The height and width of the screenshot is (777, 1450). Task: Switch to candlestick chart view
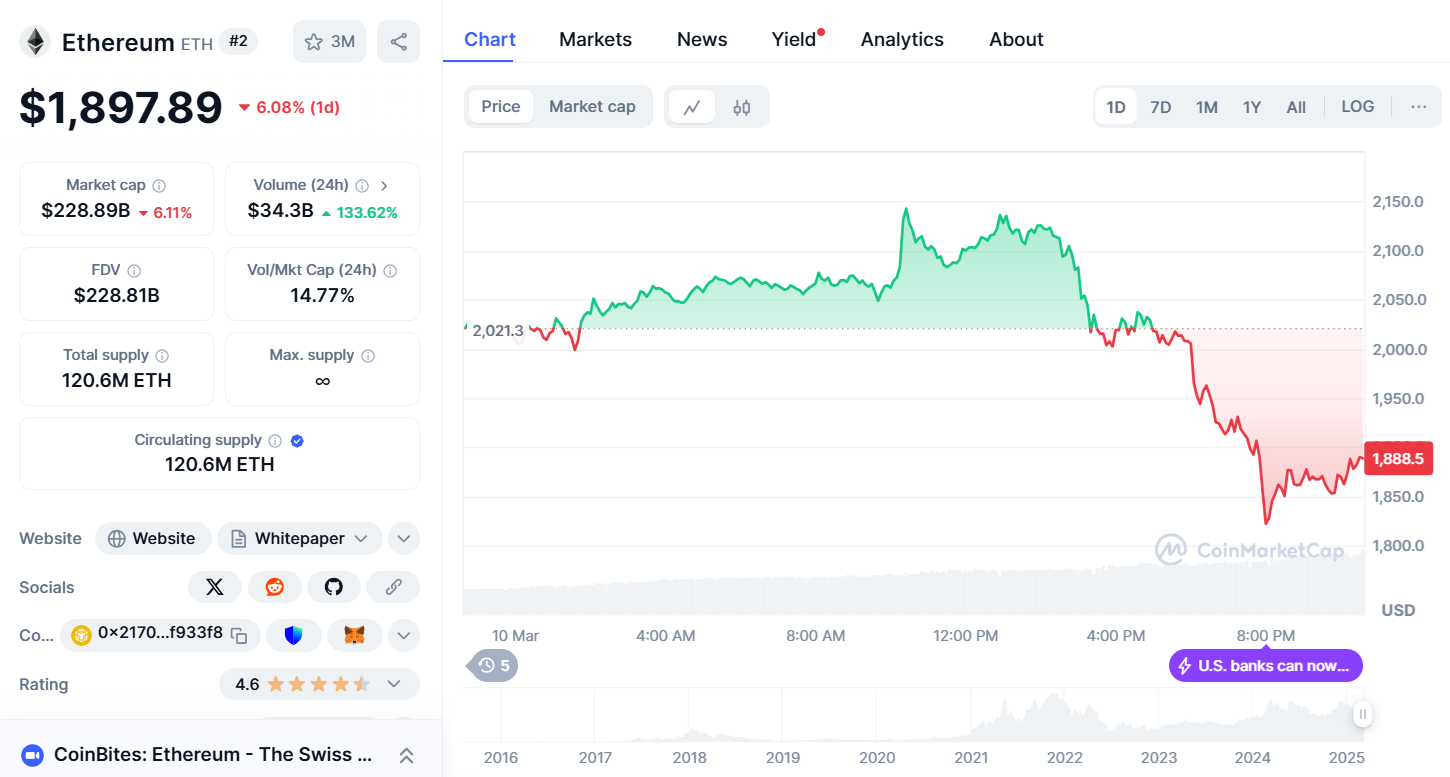tap(741, 107)
